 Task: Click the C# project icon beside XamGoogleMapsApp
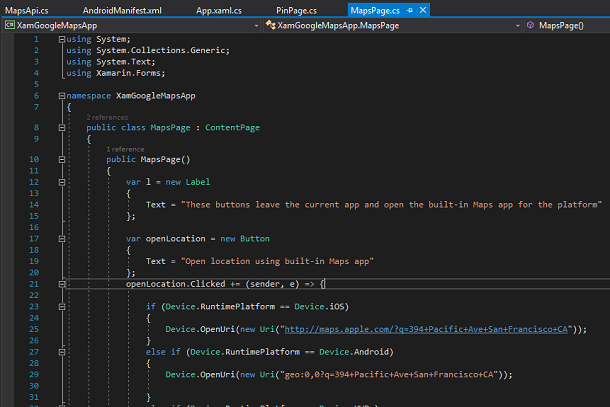click(x=9, y=25)
